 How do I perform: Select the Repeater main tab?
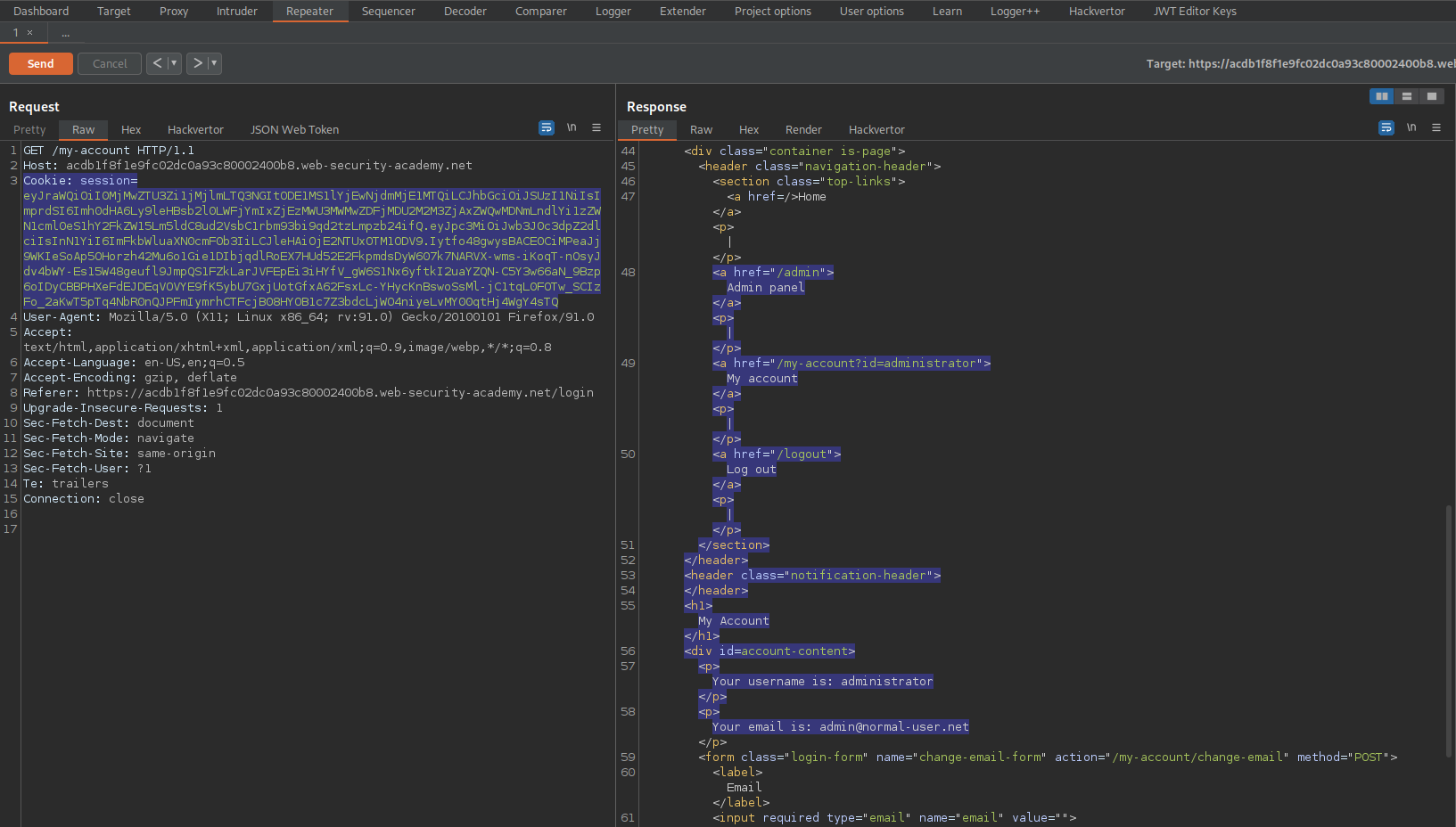point(309,12)
